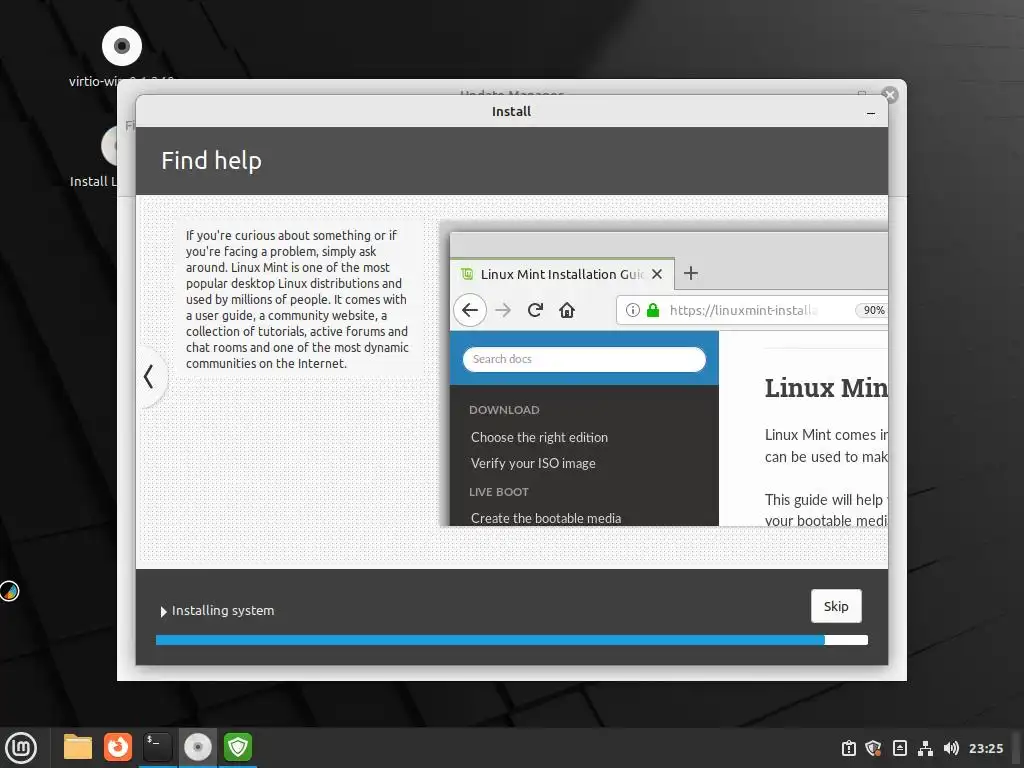
Task: Click the slideshow browser screenshot image
Action: pos(665,375)
